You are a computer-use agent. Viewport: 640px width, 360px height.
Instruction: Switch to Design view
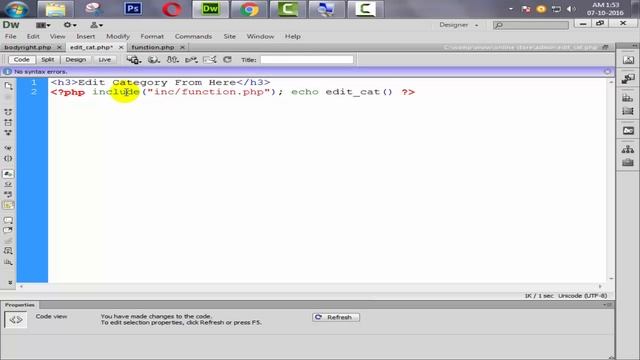tap(76, 60)
